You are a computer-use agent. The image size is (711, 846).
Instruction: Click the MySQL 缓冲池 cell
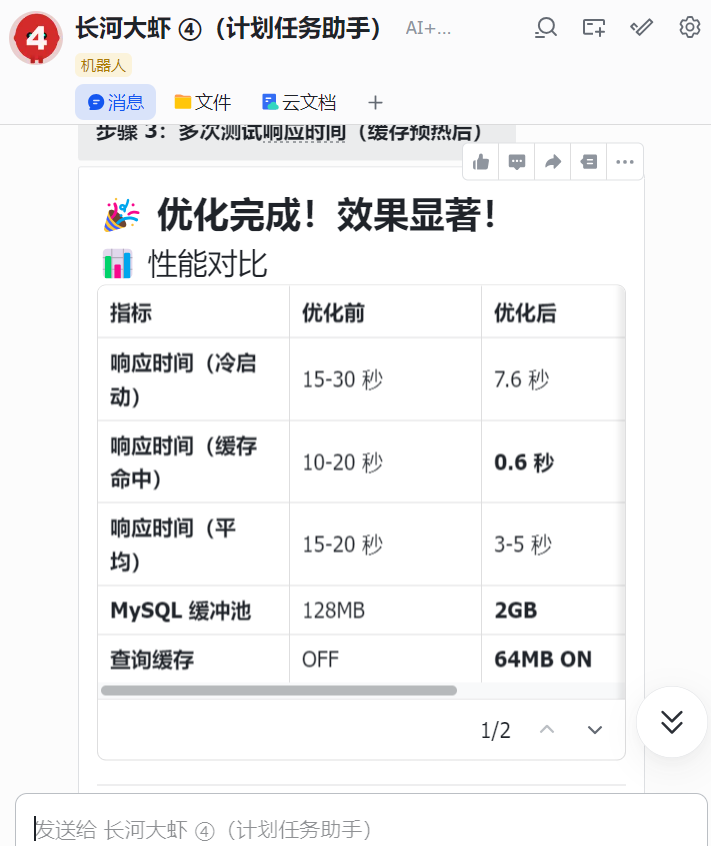click(194, 610)
